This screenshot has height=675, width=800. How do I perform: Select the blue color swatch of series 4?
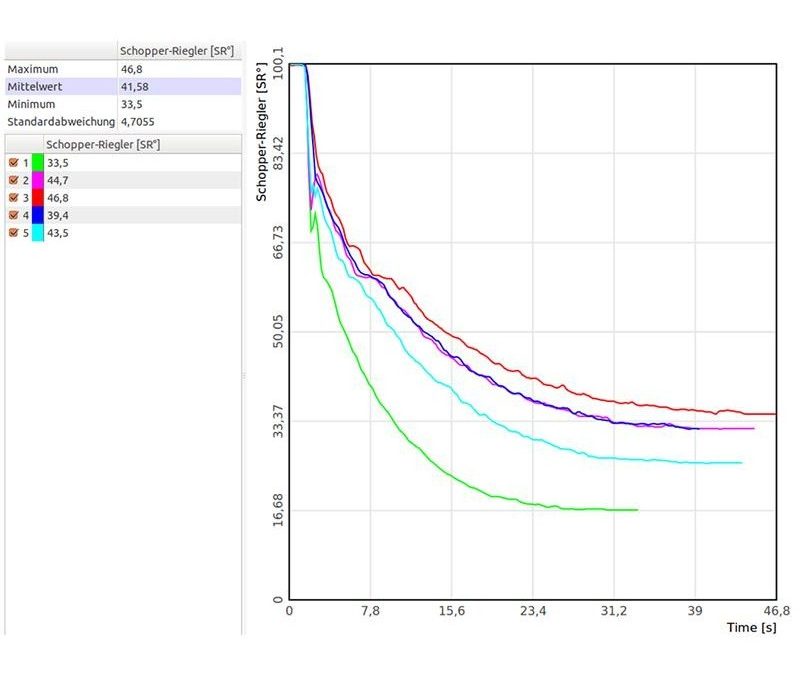(37, 215)
